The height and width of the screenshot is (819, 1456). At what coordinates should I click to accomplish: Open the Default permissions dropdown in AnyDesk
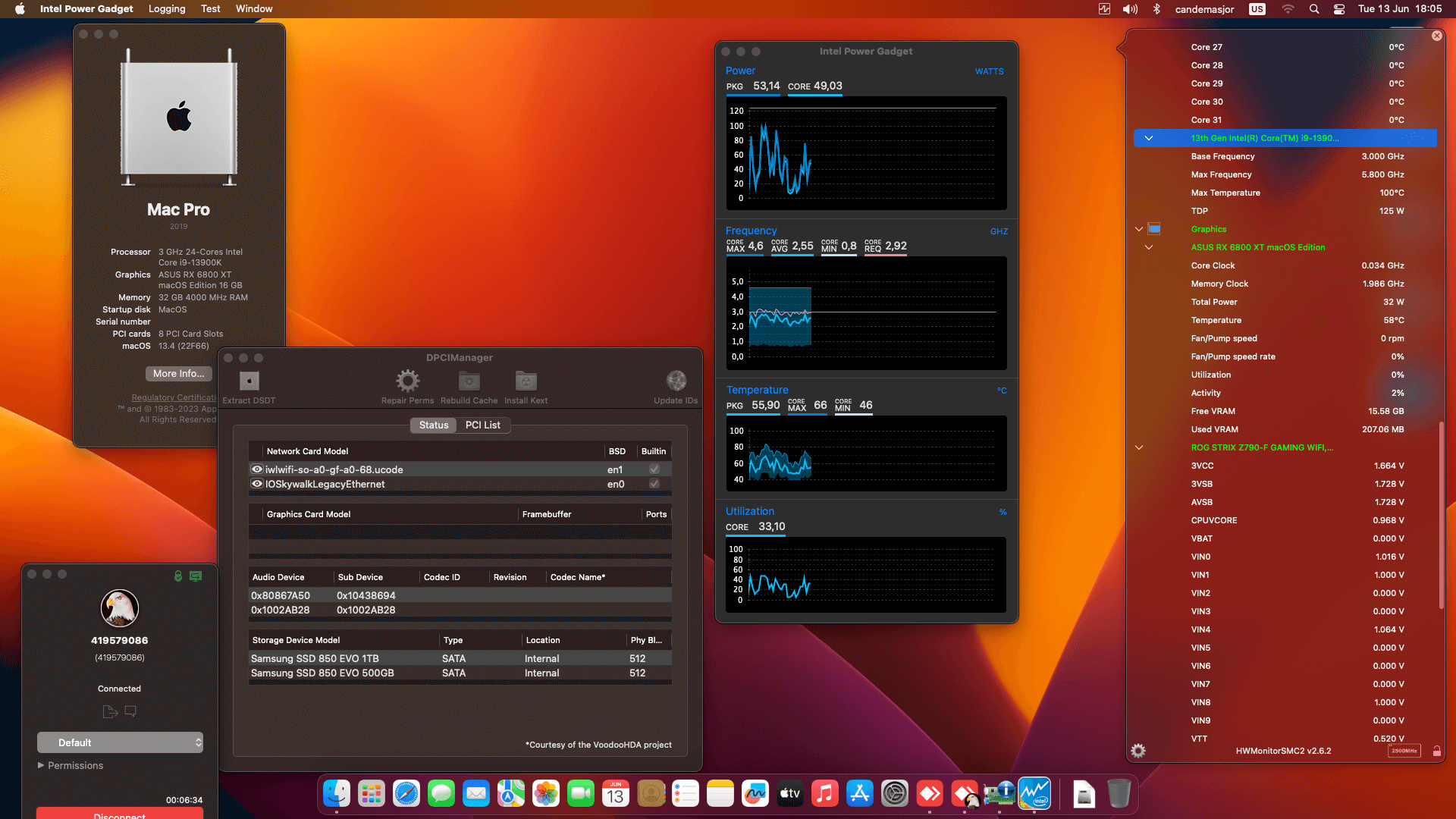point(120,742)
